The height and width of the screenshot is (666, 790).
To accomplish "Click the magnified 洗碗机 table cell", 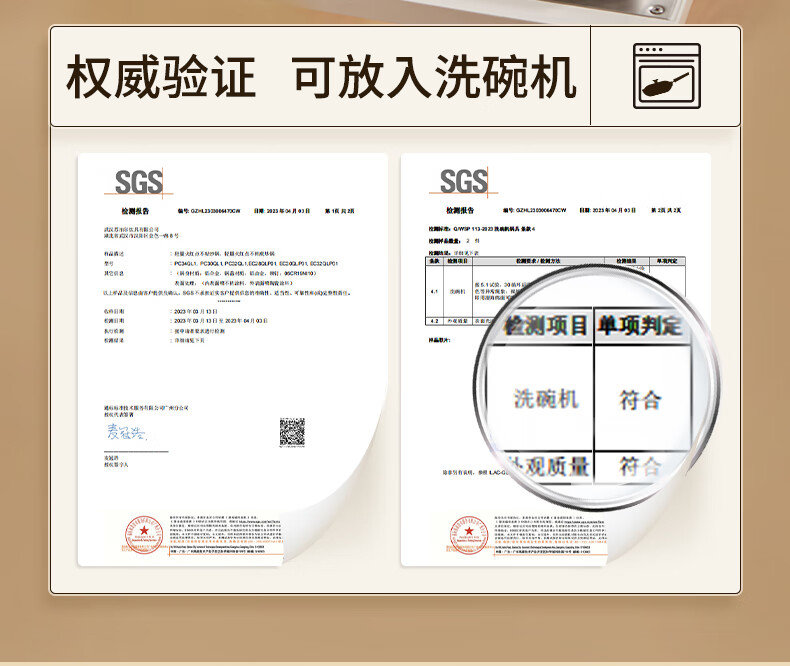I will tap(546, 398).
